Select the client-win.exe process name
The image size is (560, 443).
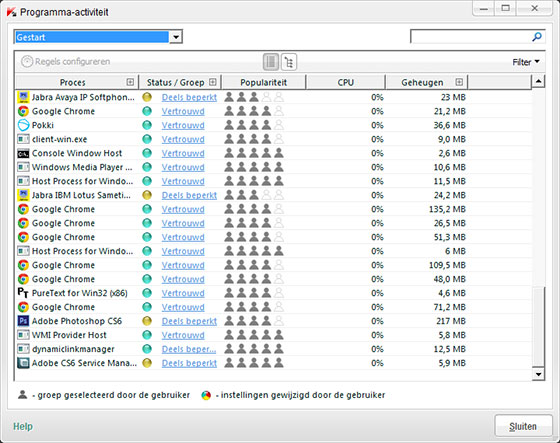[59, 139]
